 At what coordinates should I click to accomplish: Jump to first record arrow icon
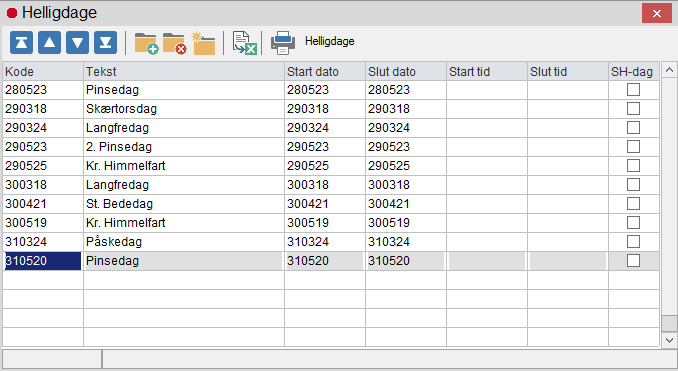tap(21, 42)
